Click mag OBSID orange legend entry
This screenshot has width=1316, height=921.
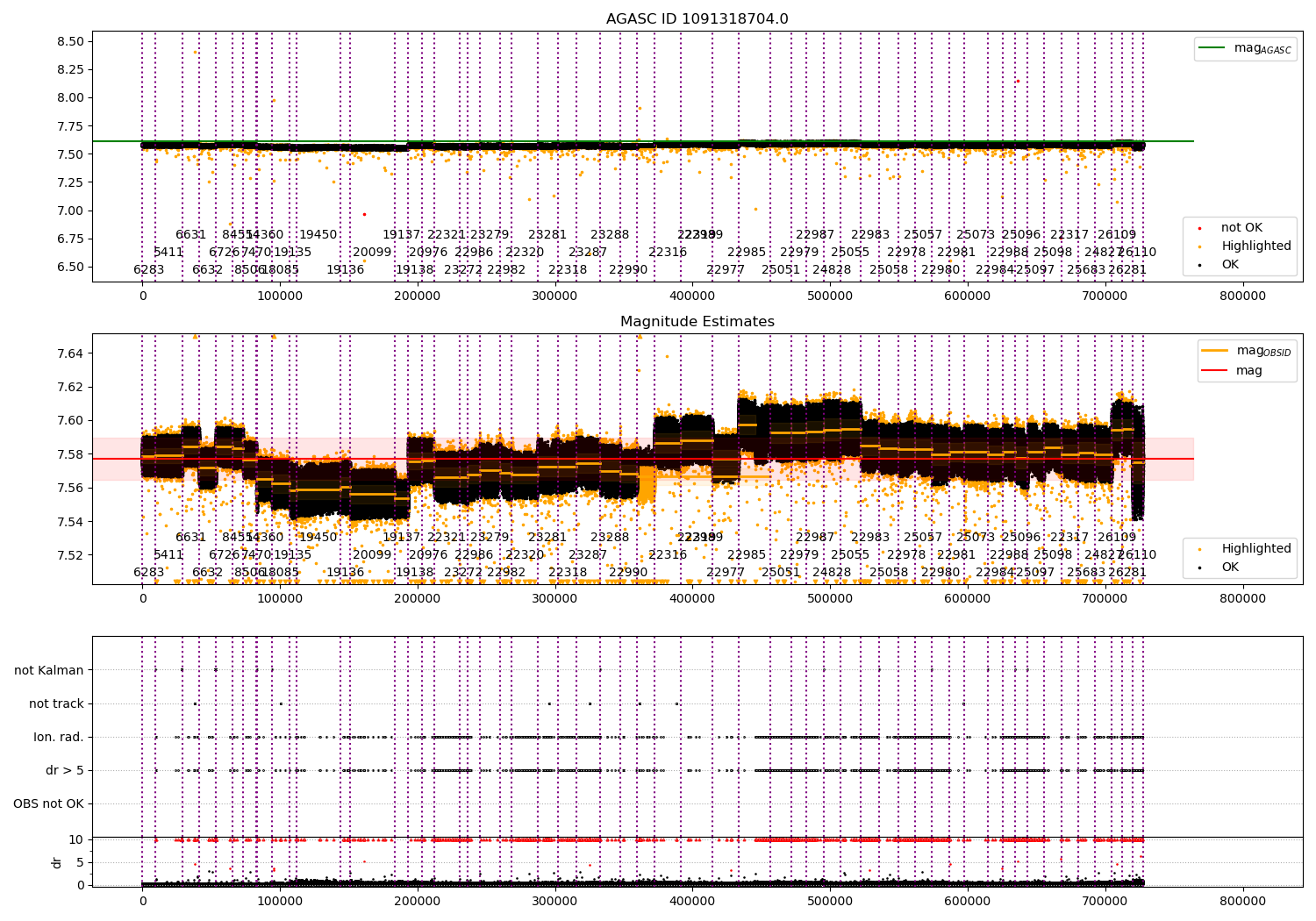(x=1246, y=351)
